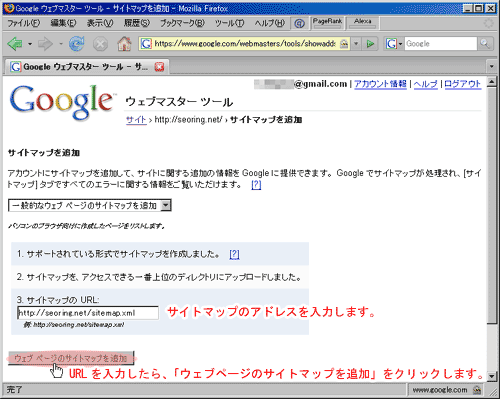
Task: Open the address bar history dropdown
Action: point(356,44)
